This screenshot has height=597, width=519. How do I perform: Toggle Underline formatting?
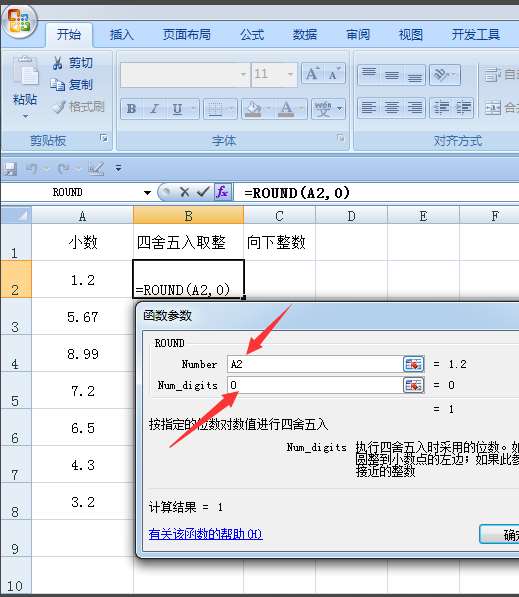tap(177, 109)
